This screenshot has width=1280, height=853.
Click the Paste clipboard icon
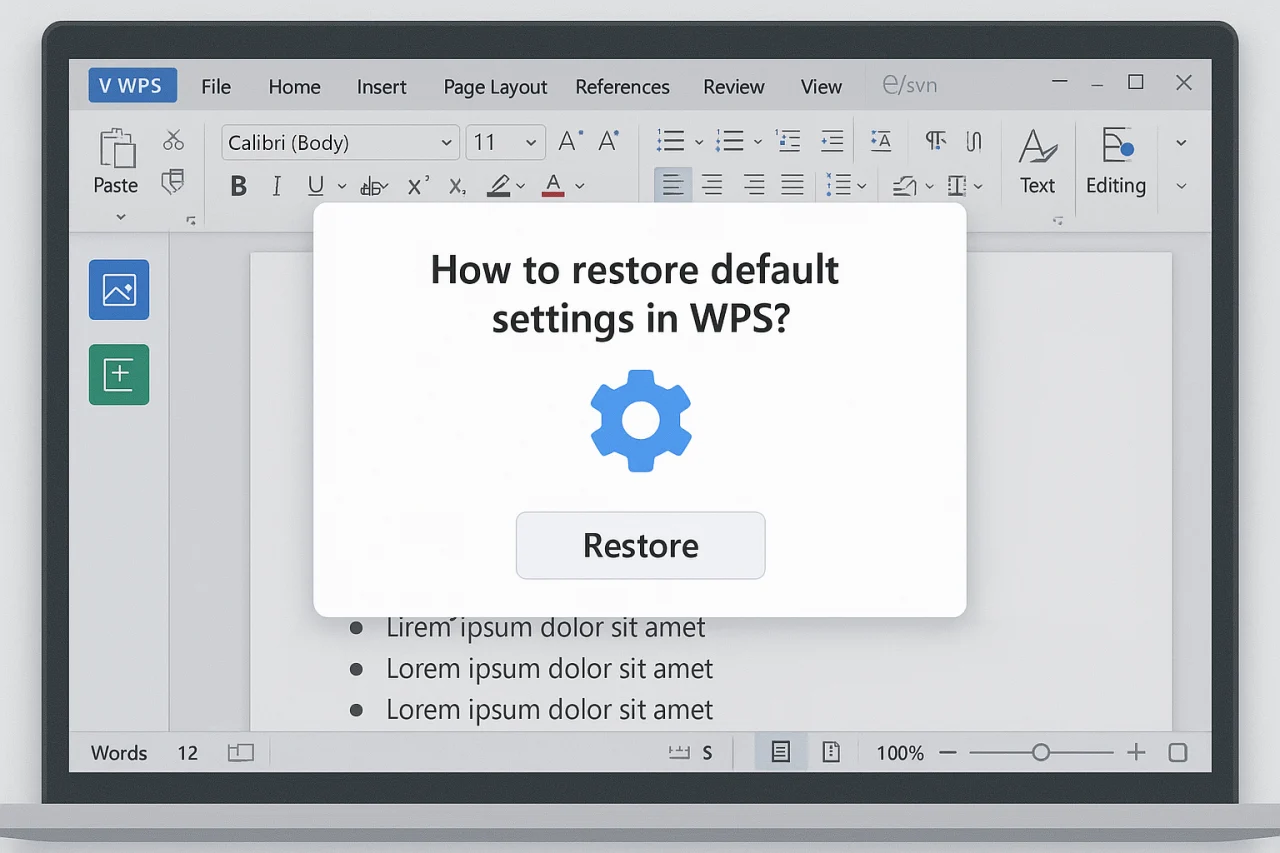(116, 148)
